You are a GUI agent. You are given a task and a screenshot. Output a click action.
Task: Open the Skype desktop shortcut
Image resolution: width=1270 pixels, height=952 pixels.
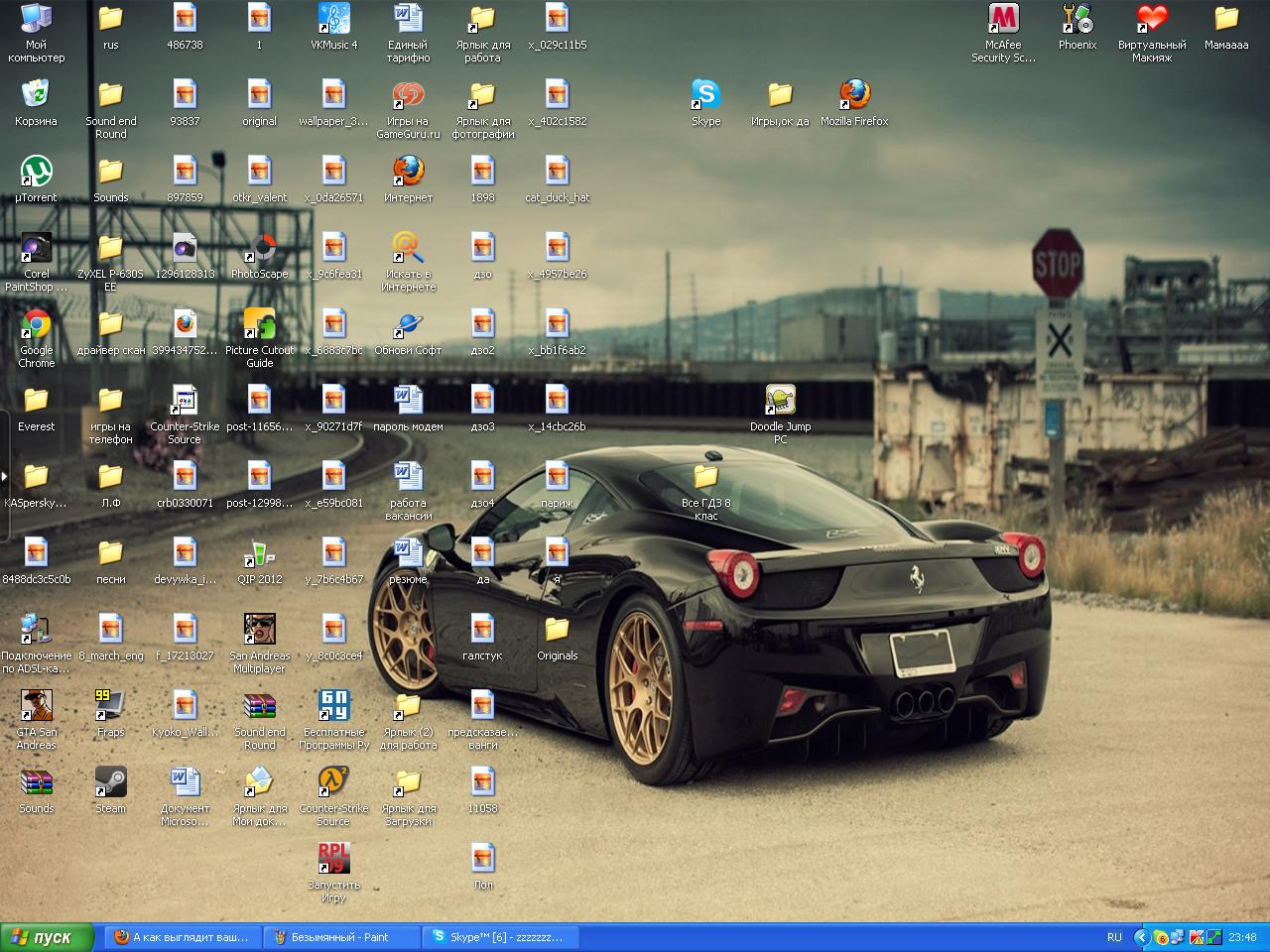point(705,95)
